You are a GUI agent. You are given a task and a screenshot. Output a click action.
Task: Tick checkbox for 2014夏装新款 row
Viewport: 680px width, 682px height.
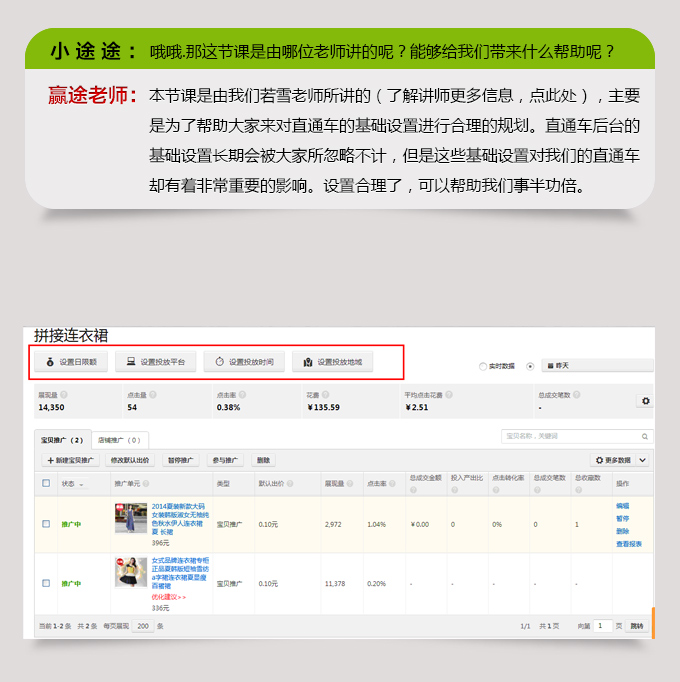(46, 524)
